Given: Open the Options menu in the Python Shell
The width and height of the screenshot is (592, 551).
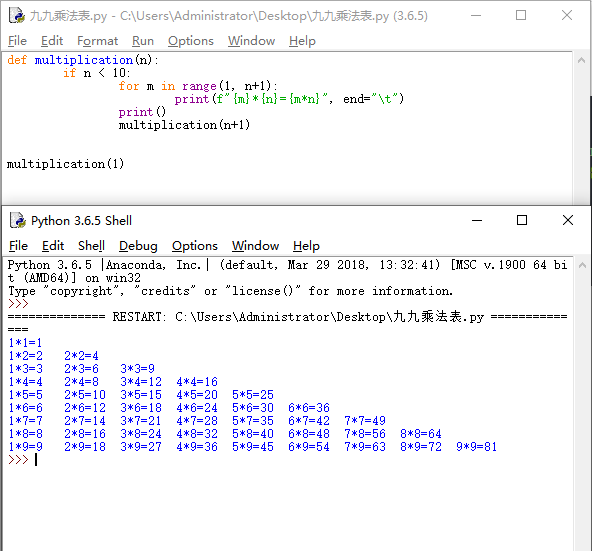Looking at the screenshot, I should click(x=195, y=246).
